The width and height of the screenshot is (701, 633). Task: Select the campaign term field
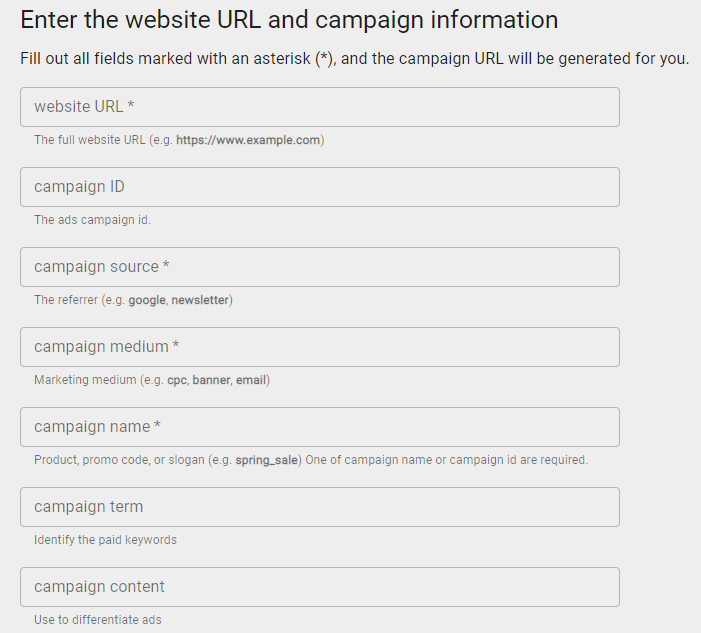tap(320, 507)
